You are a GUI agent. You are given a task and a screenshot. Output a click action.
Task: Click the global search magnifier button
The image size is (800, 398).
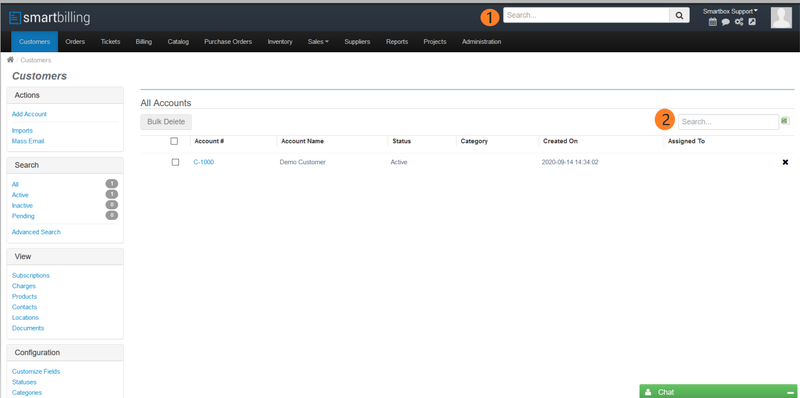click(679, 15)
